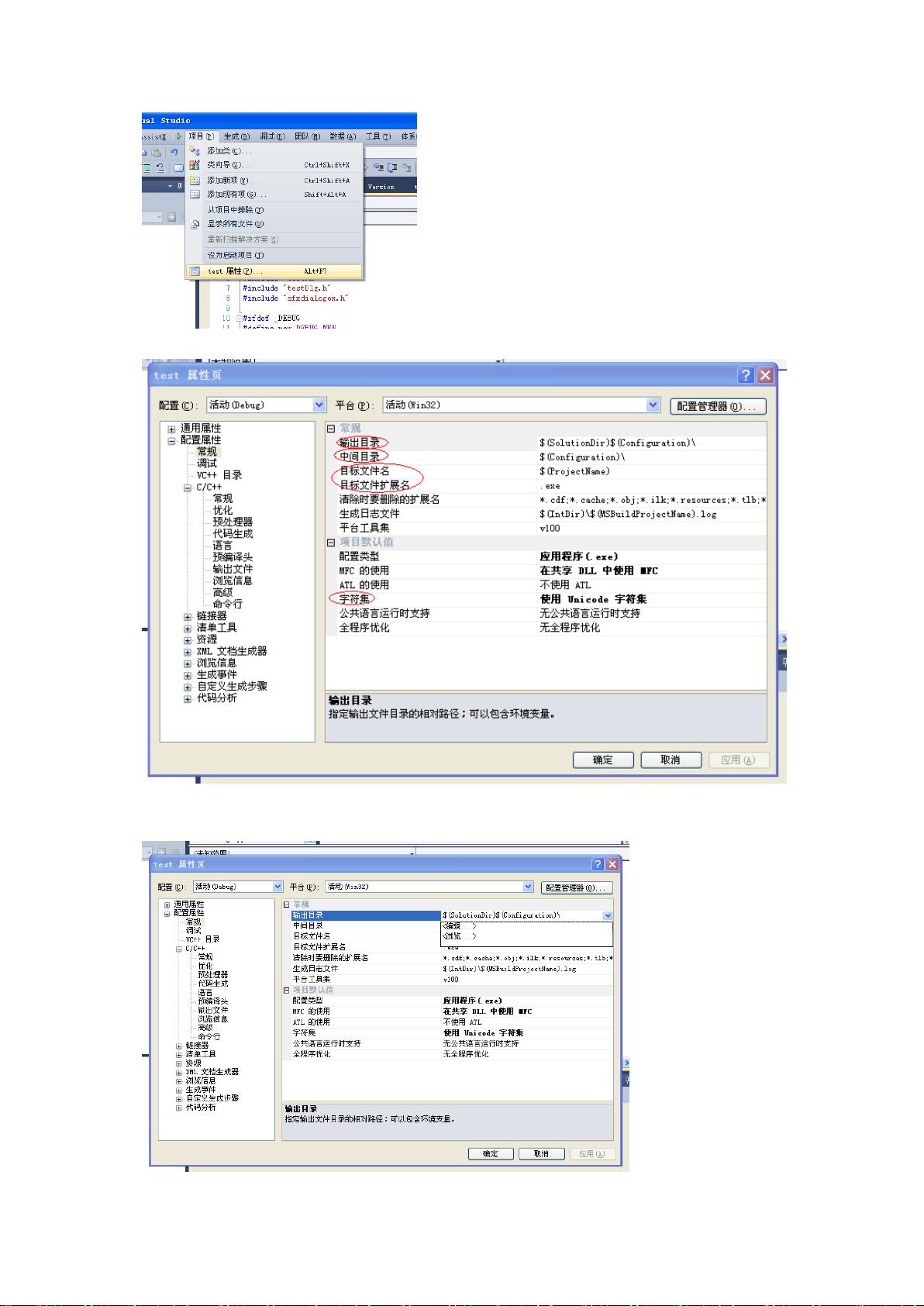Click the 确定 button in the smaller 属性页 dialog
Viewport: 924px width, 1306px height.
click(x=491, y=1154)
